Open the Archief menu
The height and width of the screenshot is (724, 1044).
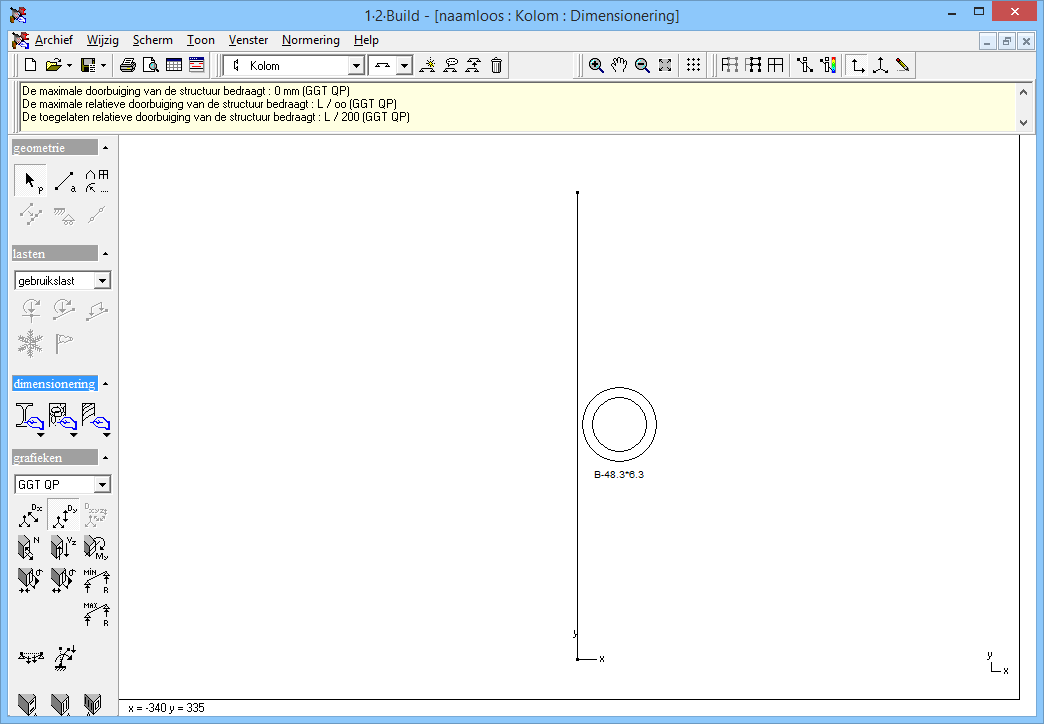(x=53, y=40)
